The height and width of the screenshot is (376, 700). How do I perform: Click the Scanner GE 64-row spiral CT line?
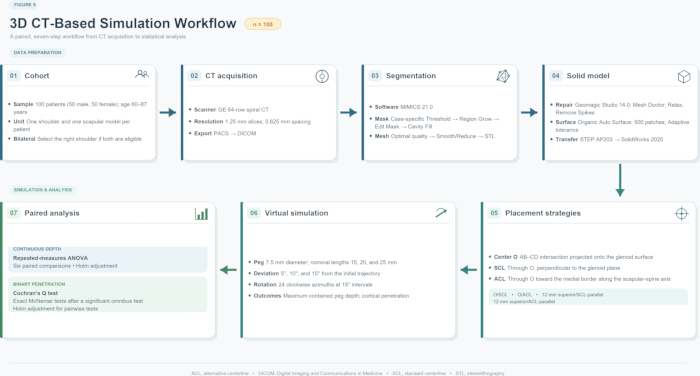(229, 109)
